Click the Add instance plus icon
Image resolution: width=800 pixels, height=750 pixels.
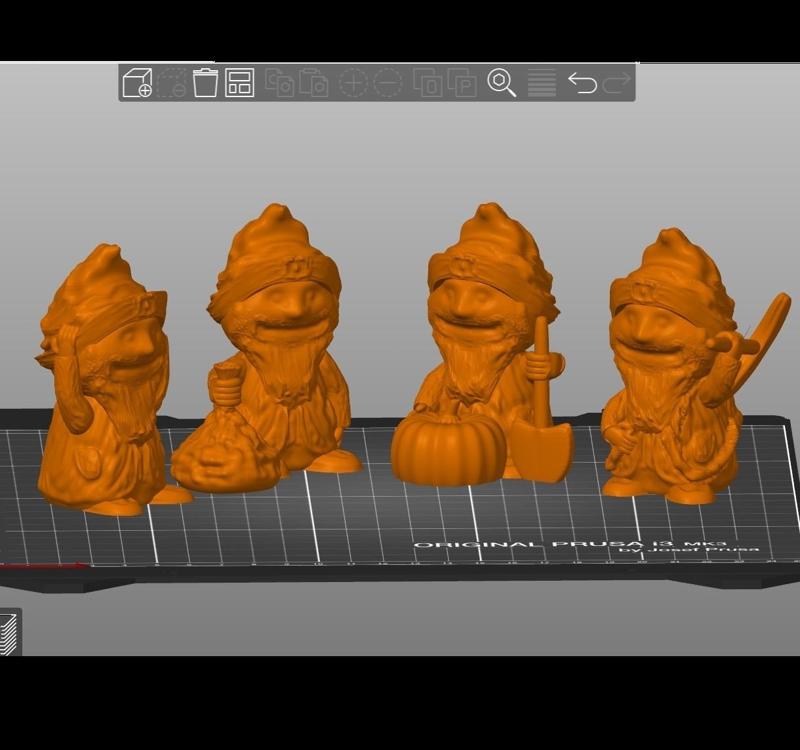[354, 84]
